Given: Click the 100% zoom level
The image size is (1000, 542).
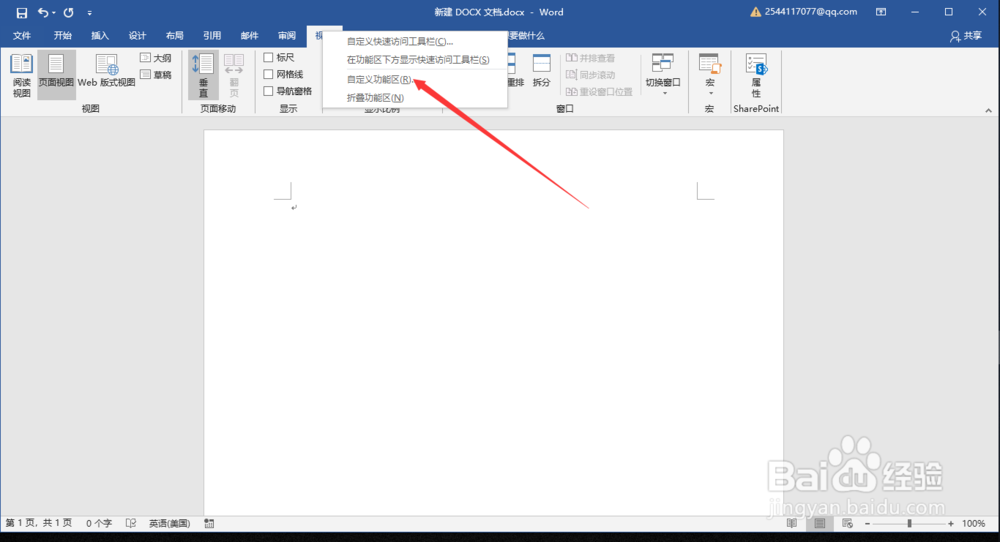Looking at the screenshot, I should click(x=973, y=524).
